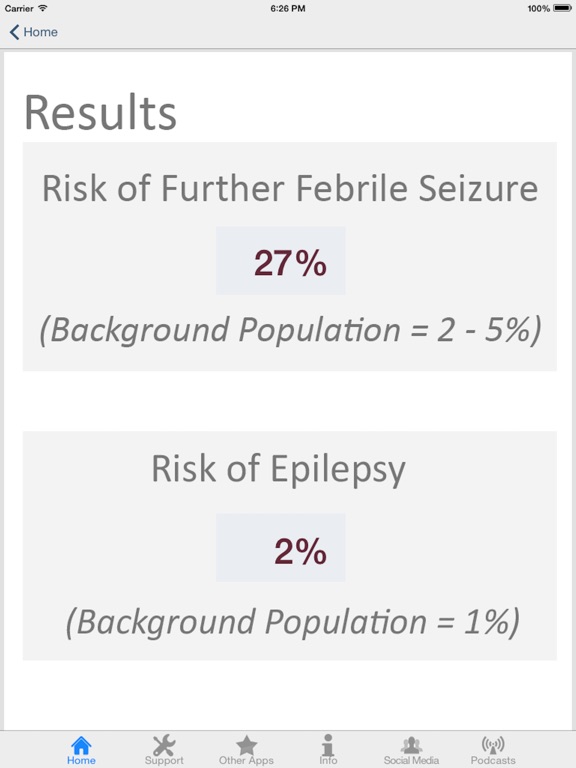This screenshot has width=576, height=768.
Task: Tap the Carrier label in status bar
Action: 19,8
